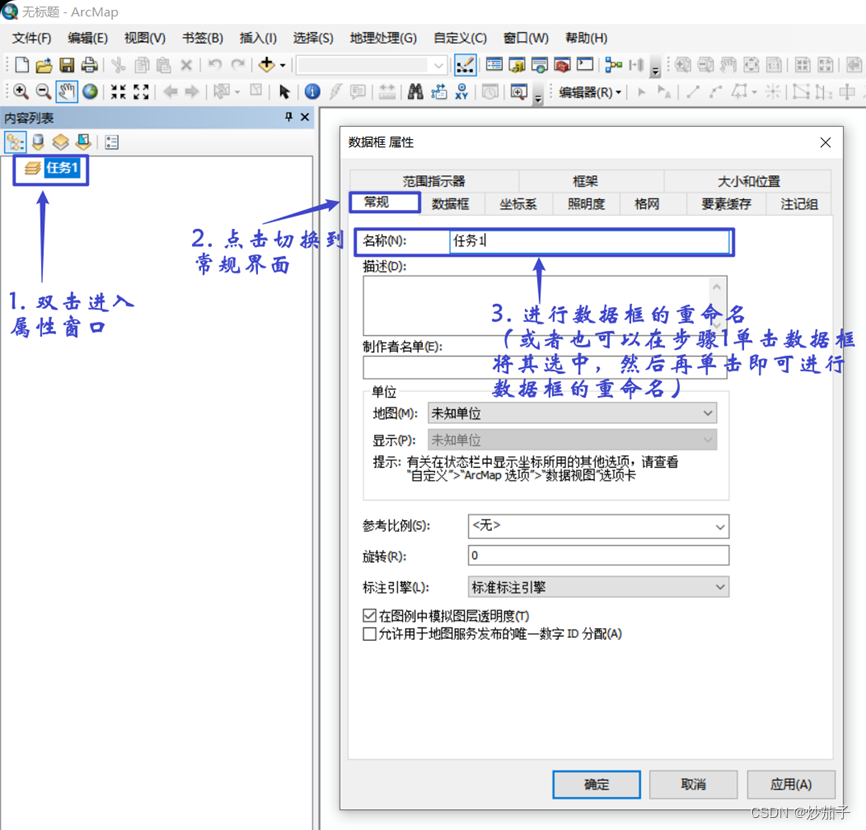Open the 选择(S) menu
The image size is (866, 830).
313,38
